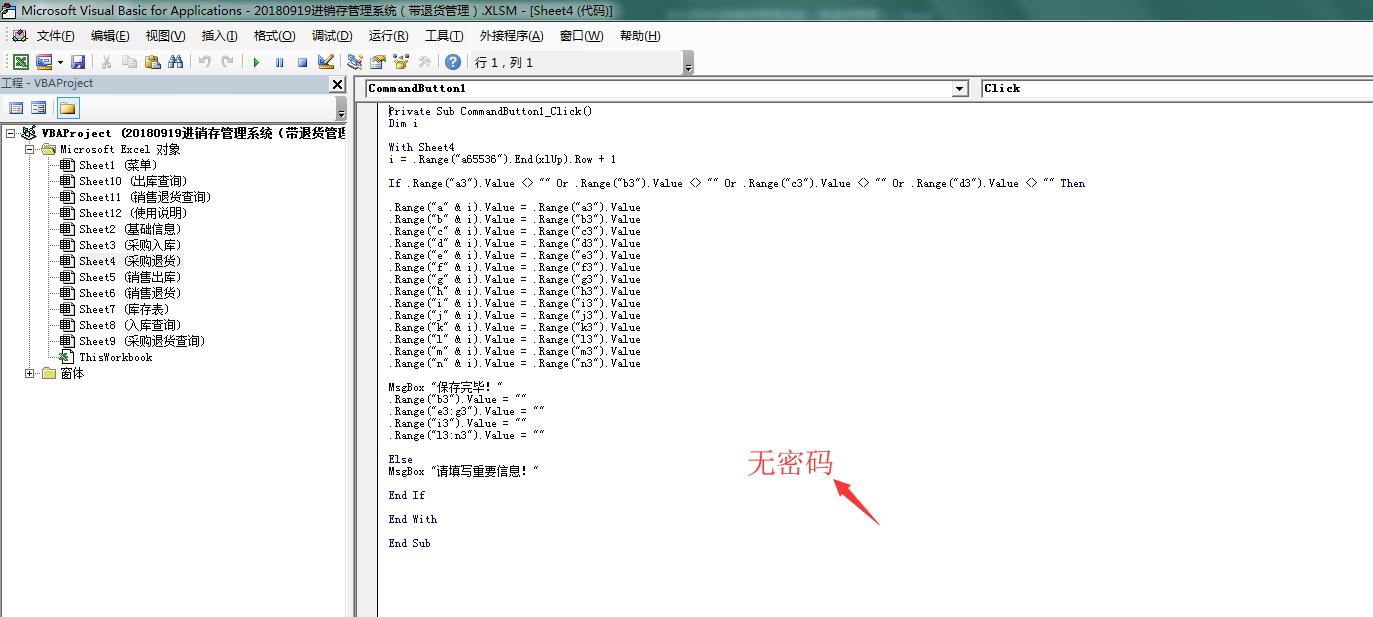The height and width of the screenshot is (617, 1373).
Task: Open the Properties Window icon
Action: coord(377,61)
